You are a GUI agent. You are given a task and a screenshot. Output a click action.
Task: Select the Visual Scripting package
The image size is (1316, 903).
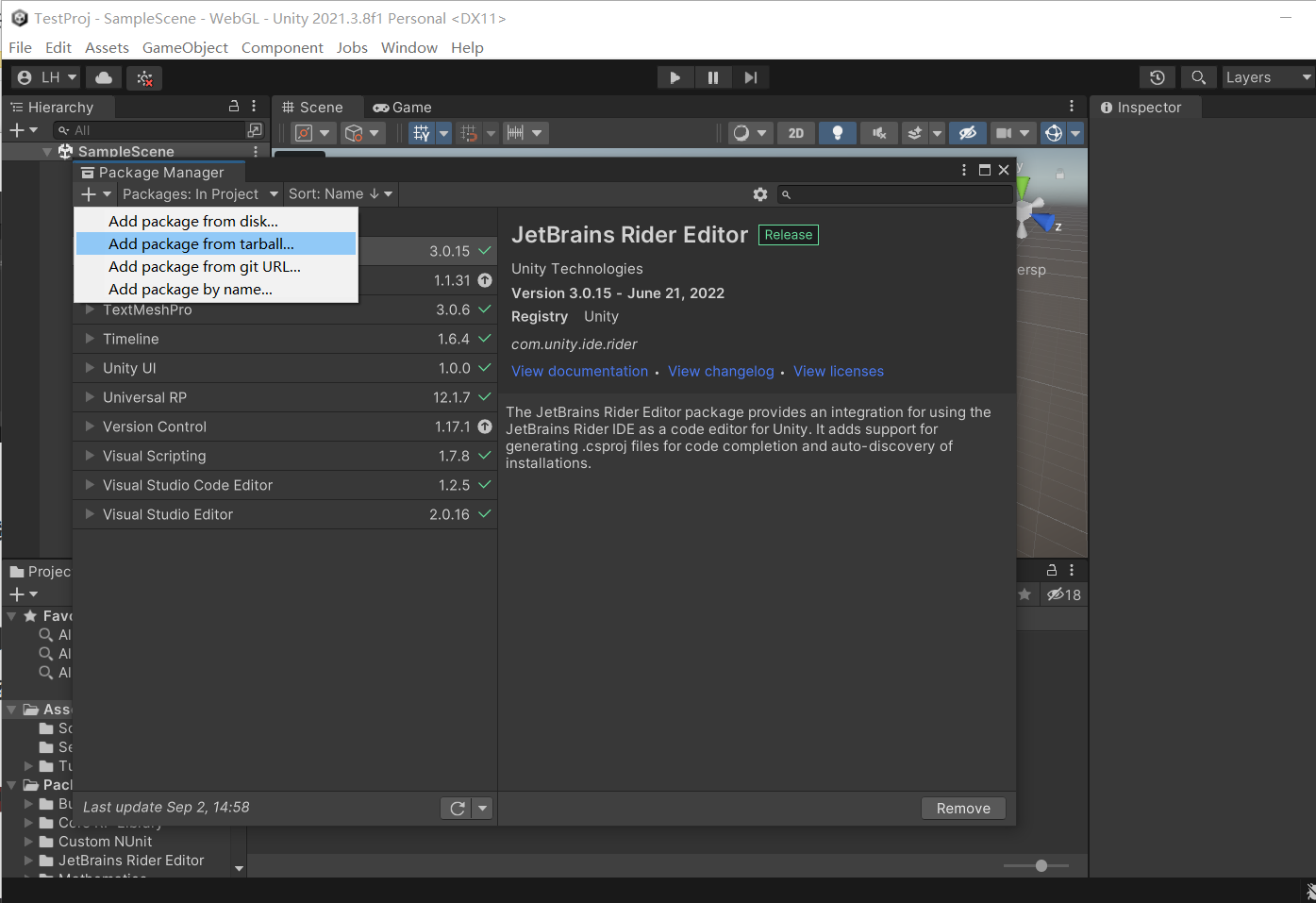pos(285,456)
